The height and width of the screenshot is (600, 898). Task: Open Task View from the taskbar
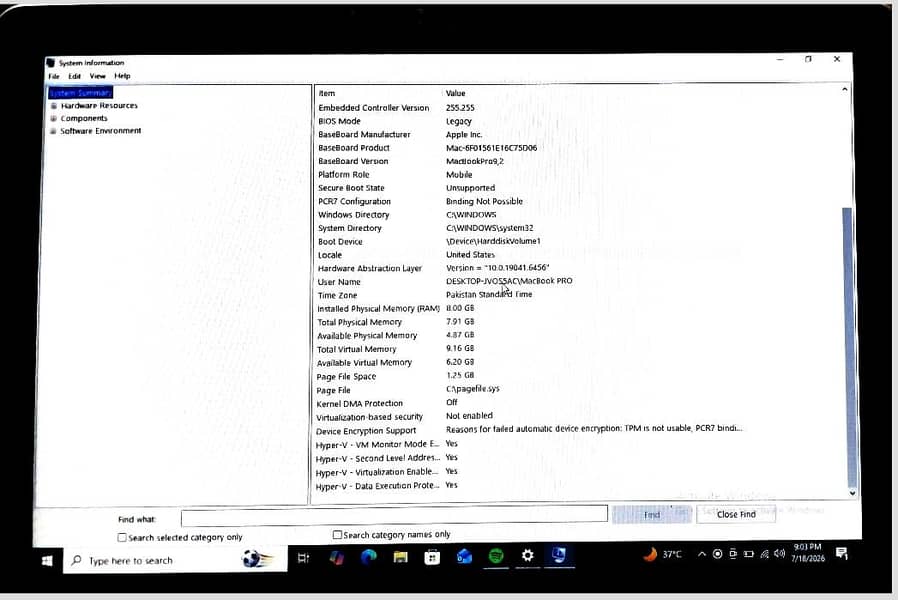pos(304,558)
